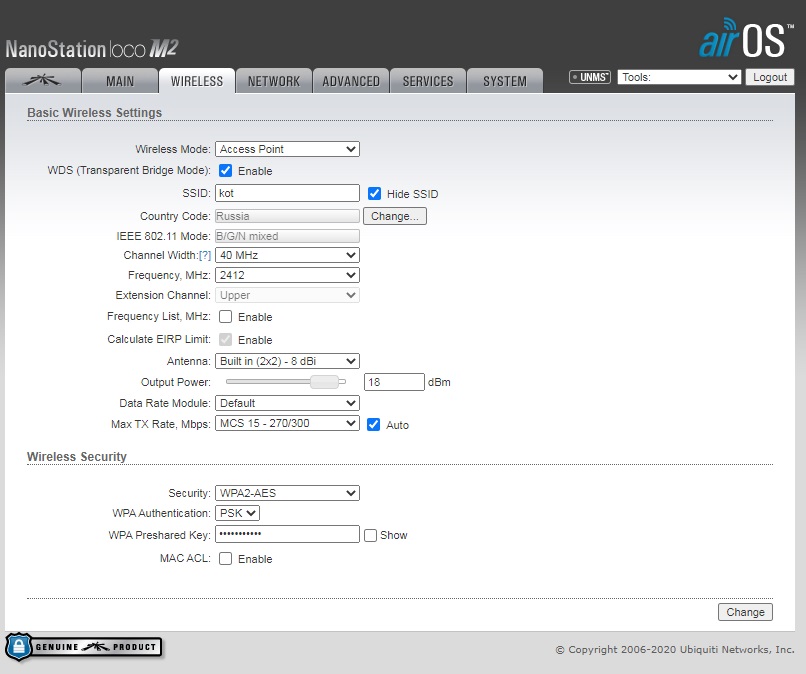This screenshot has width=806, height=674.
Task: Click the Output Power slider handle
Action: point(324,382)
